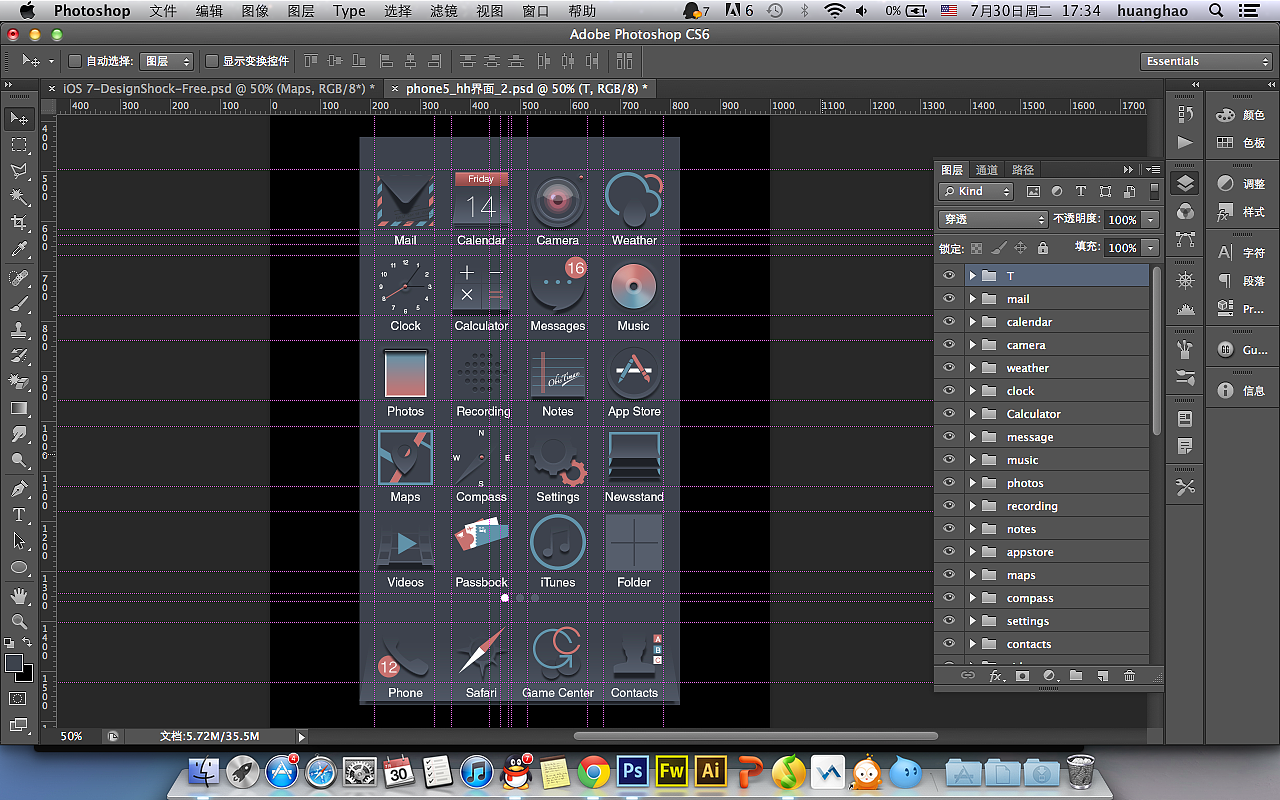The width and height of the screenshot is (1280, 800).
Task: Click the 不透明度 value field
Action: pos(1122,219)
